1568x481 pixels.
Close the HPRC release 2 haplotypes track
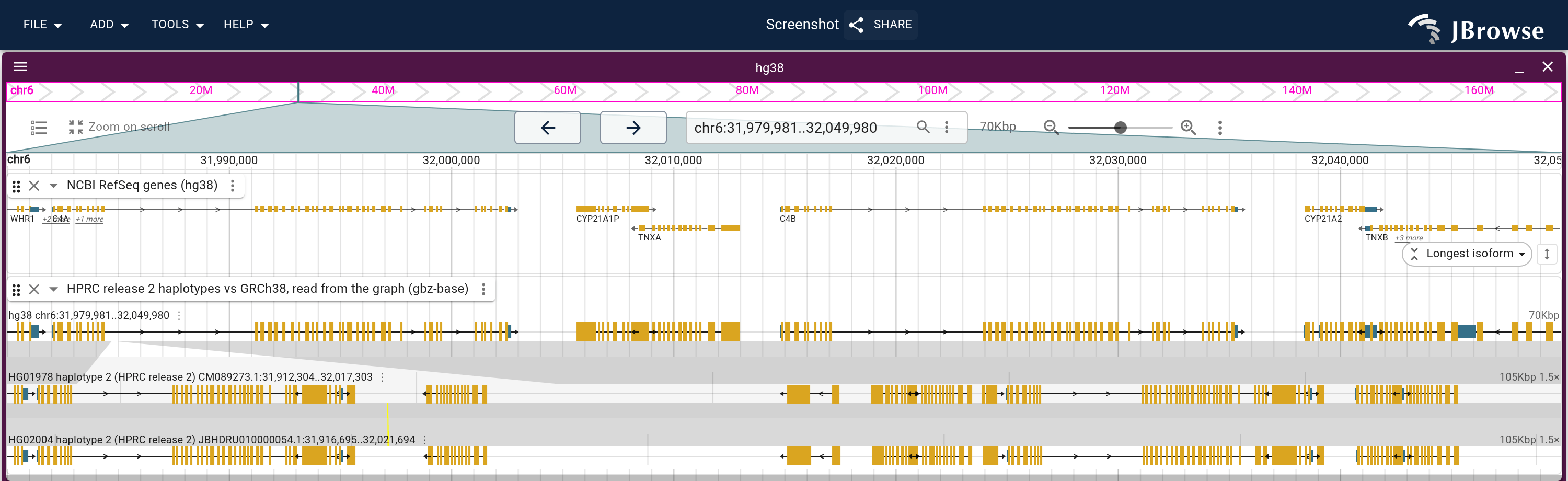[34, 289]
